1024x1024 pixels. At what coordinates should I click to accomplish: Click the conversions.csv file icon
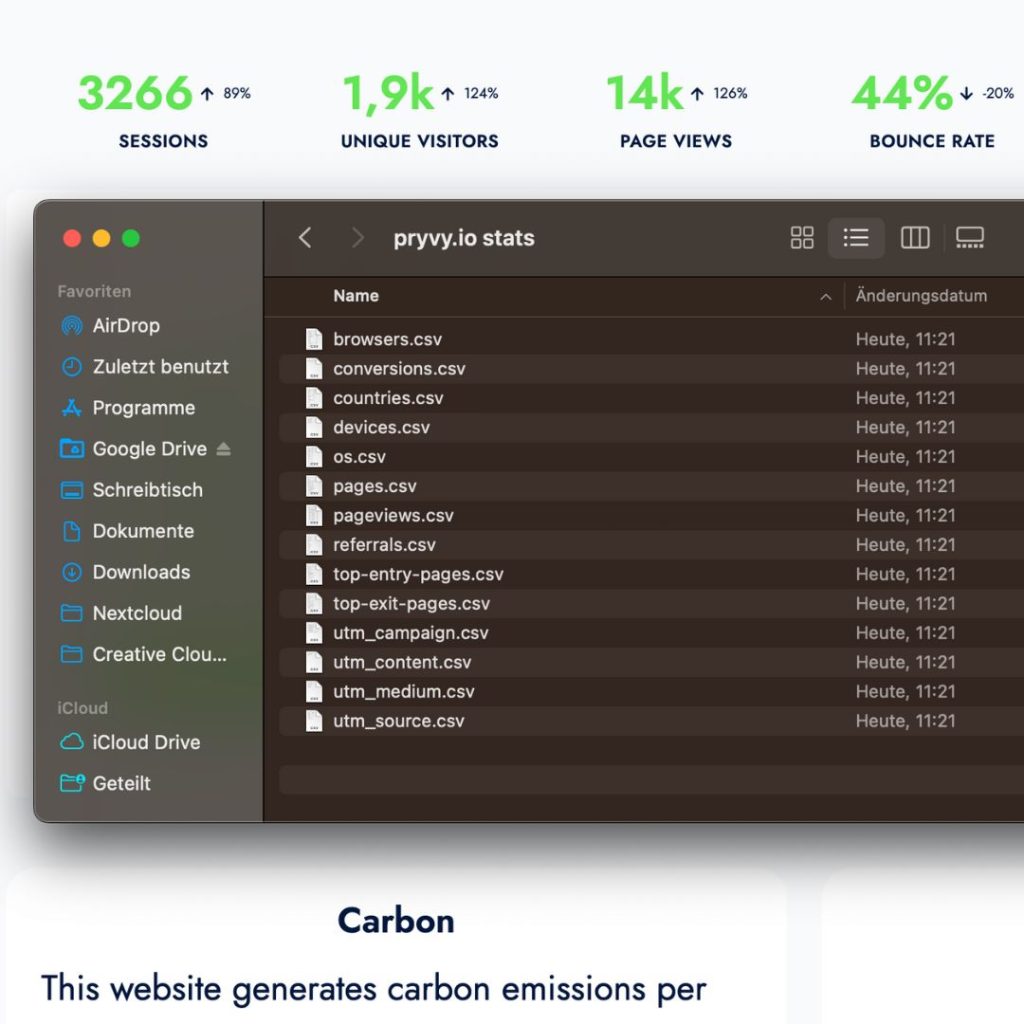coord(314,368)
